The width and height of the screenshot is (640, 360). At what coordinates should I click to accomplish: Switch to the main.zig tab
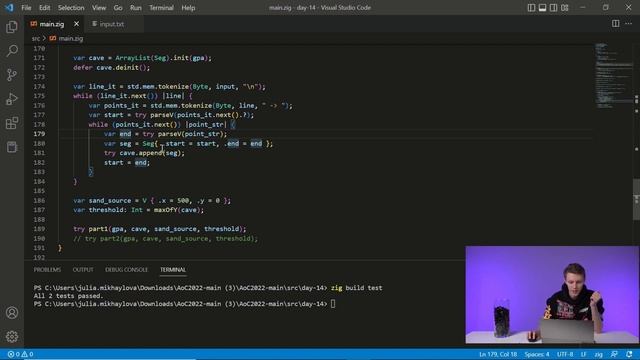click(52, 24)
